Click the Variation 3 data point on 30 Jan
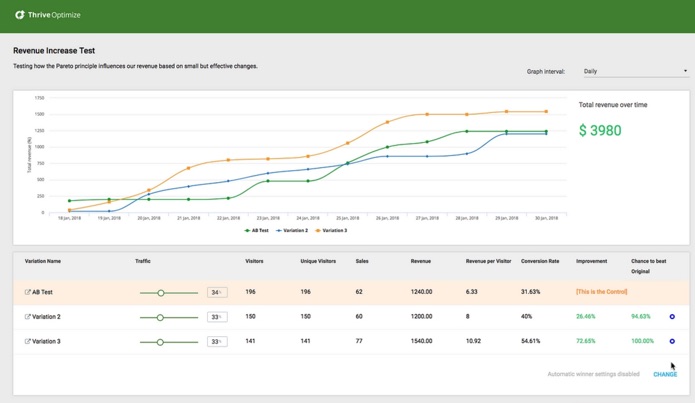 (546, 112)
